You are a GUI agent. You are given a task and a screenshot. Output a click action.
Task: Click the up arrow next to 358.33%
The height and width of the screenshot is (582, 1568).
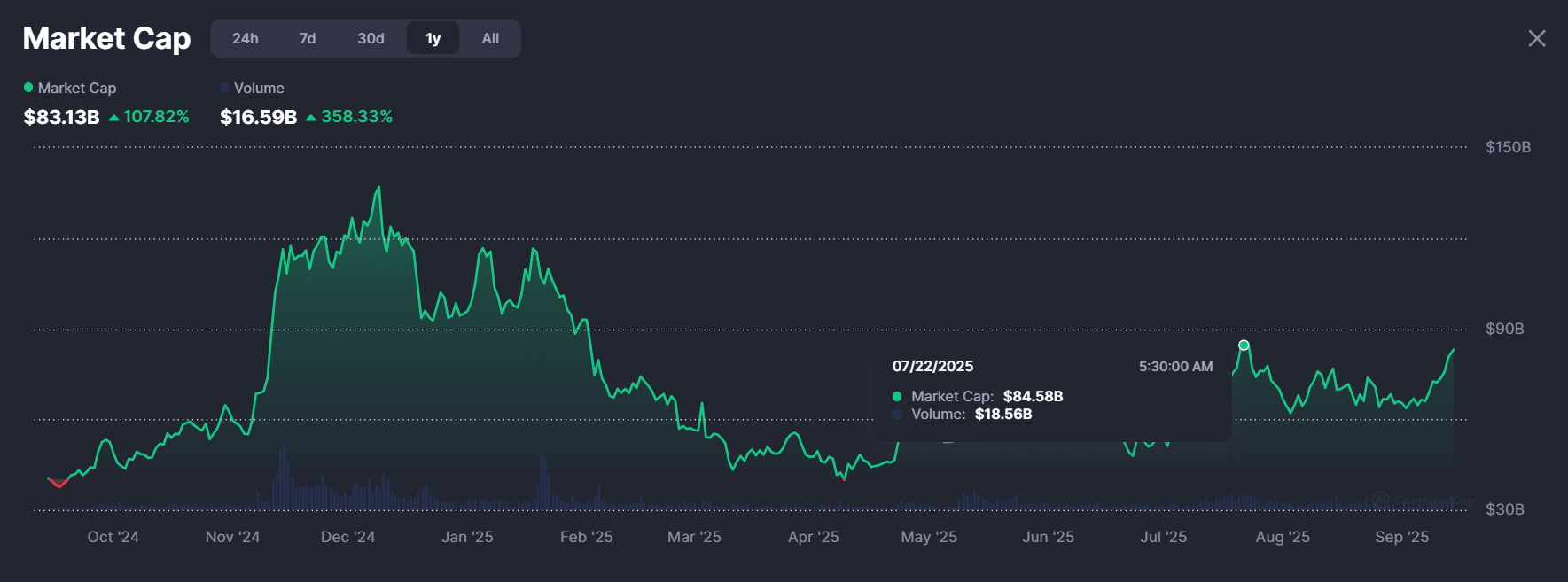pos(311,118)
